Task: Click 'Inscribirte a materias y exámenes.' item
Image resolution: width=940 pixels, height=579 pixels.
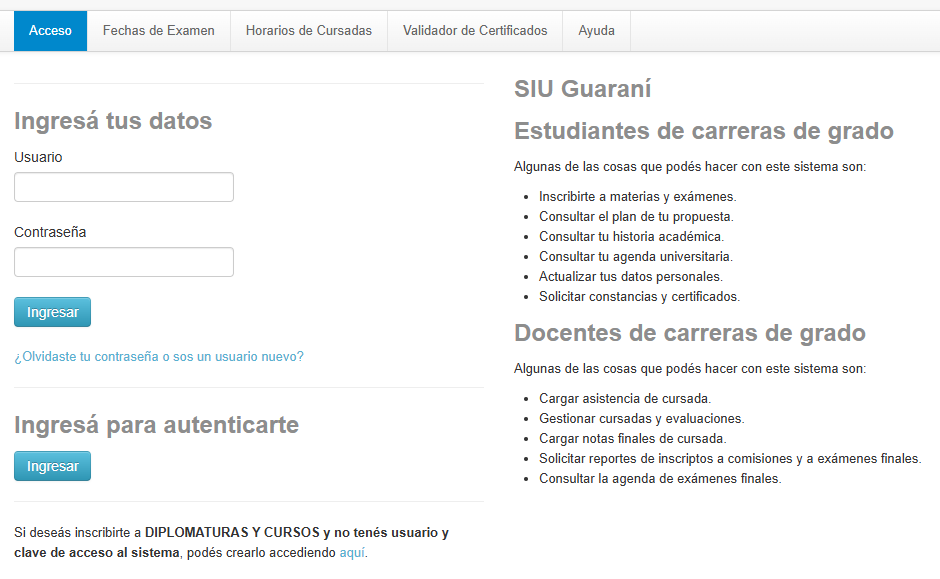Action: pyautogui.click(x=638, y=197)
